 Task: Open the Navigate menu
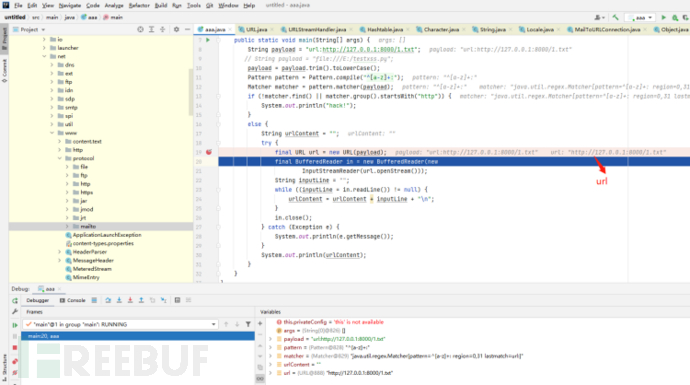(x=70, y=5)
